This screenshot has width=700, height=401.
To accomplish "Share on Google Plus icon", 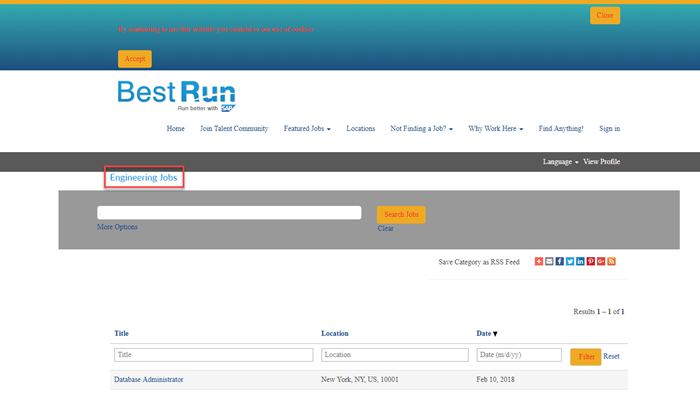I will tap(601, 261).
